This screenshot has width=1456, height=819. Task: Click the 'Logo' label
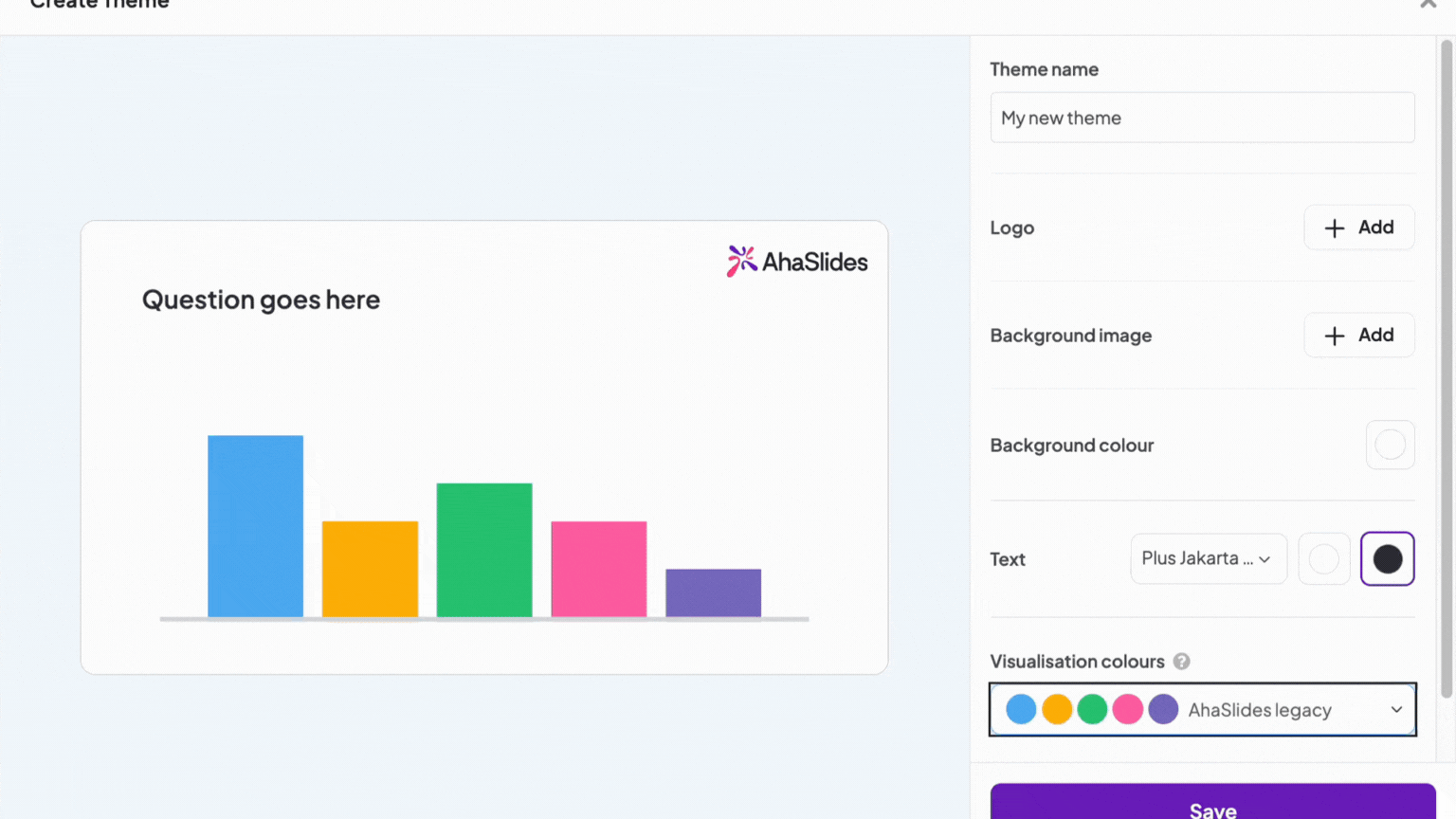coord(1012,228)
